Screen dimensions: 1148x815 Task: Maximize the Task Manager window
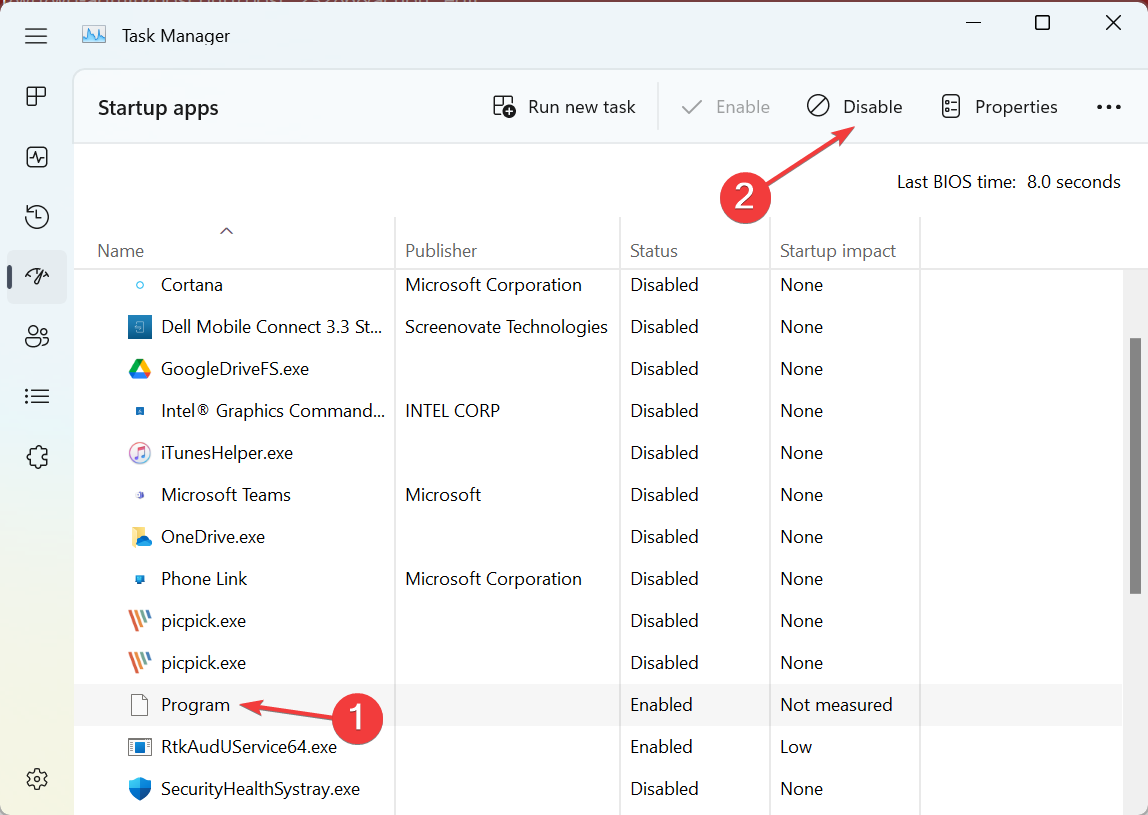1043,23
